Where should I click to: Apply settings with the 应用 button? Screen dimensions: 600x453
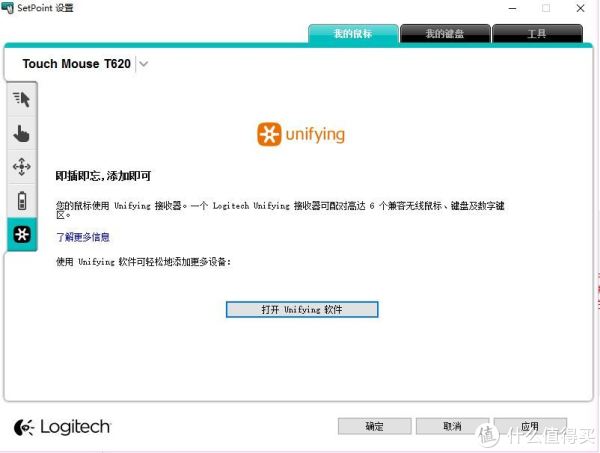(530, 426)
